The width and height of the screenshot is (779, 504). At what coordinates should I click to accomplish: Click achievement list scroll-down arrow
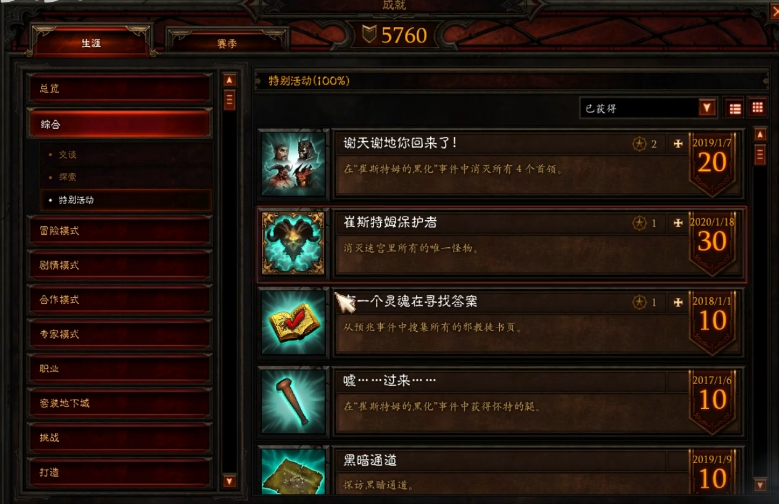point(760,485)
